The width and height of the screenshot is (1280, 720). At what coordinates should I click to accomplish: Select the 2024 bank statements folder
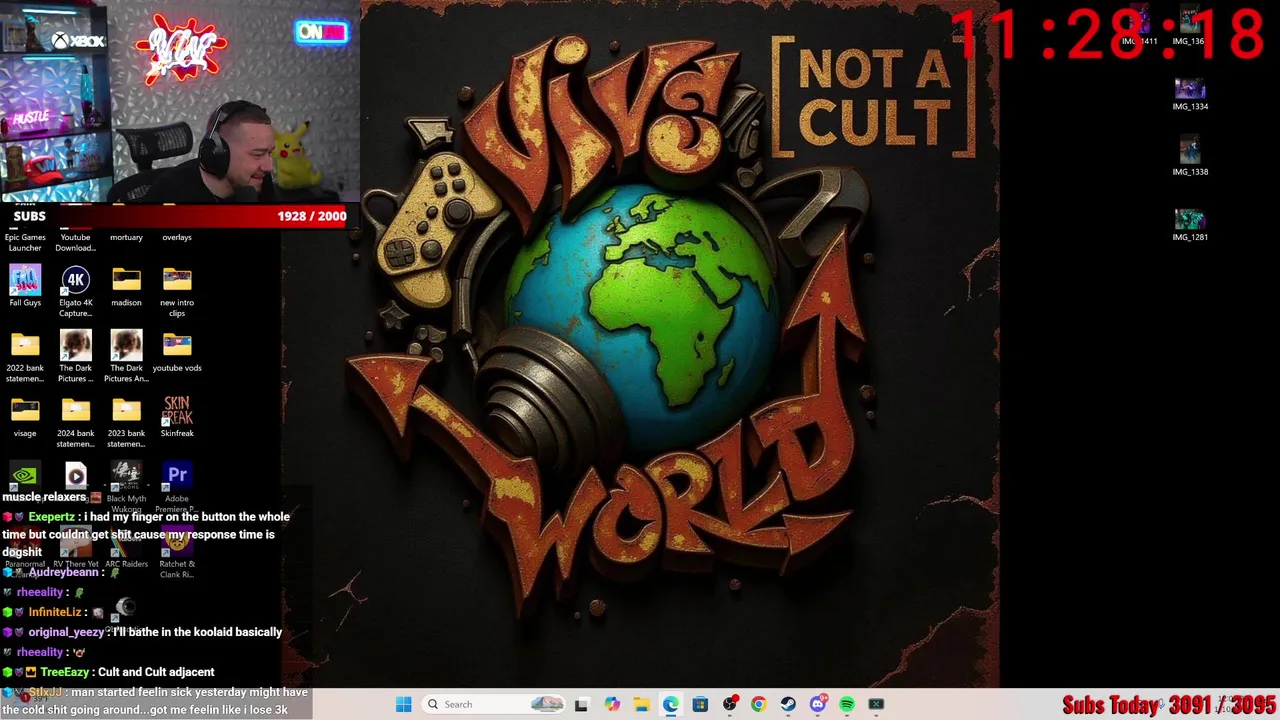click(76, 423)
